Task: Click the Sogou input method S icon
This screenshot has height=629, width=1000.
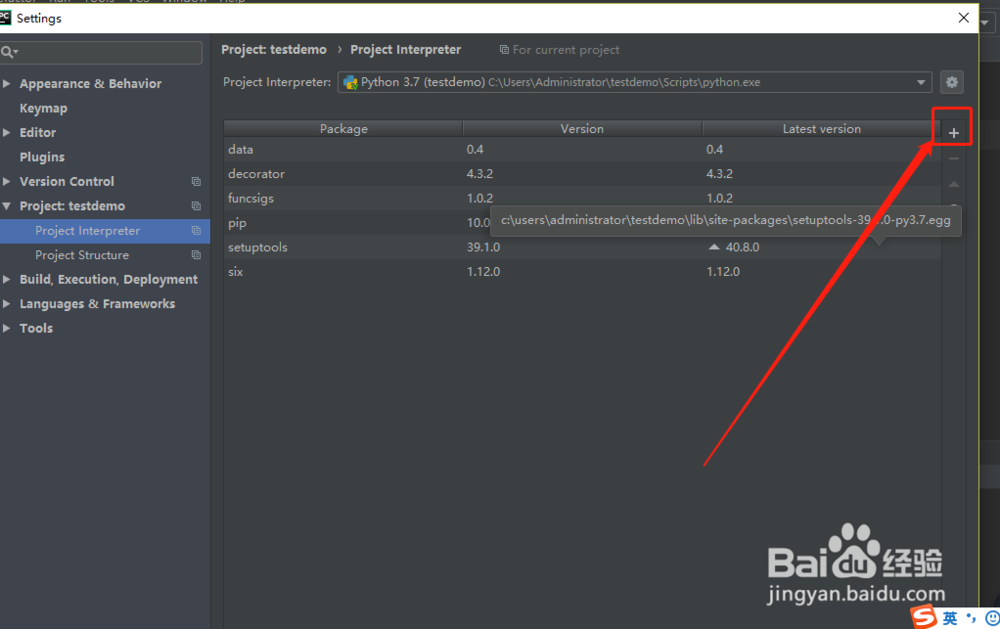Action: [x=924, y=618]
